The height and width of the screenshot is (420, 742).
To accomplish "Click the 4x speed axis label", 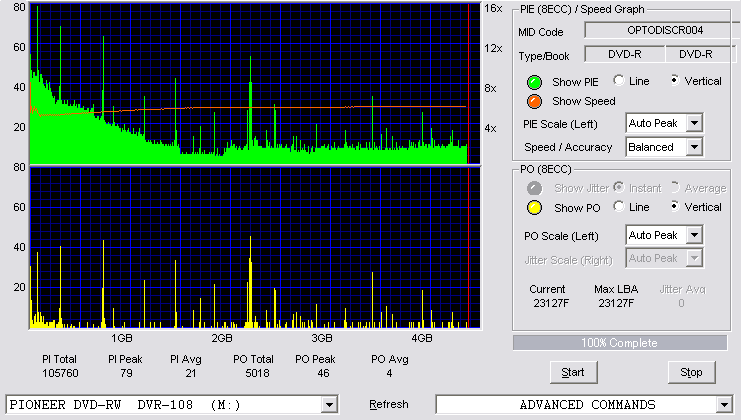I will (490, 128).
